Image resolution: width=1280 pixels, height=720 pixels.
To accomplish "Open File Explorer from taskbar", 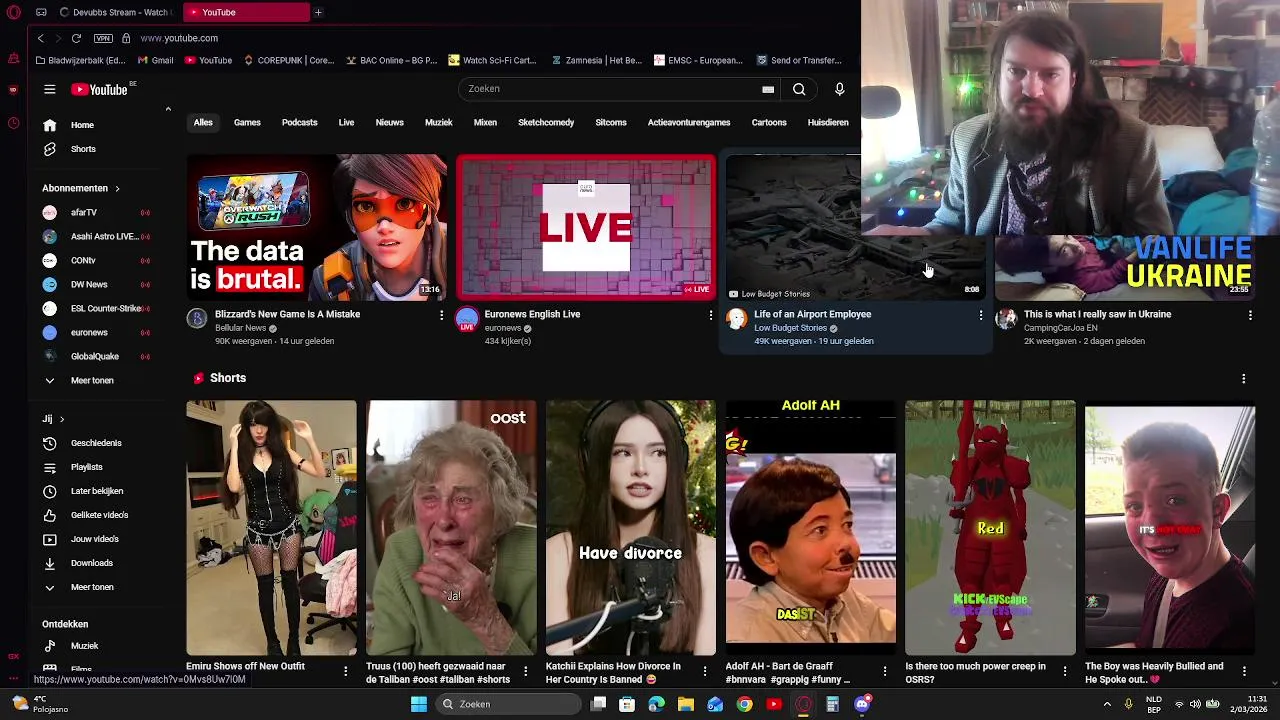I will pos(686,704).
